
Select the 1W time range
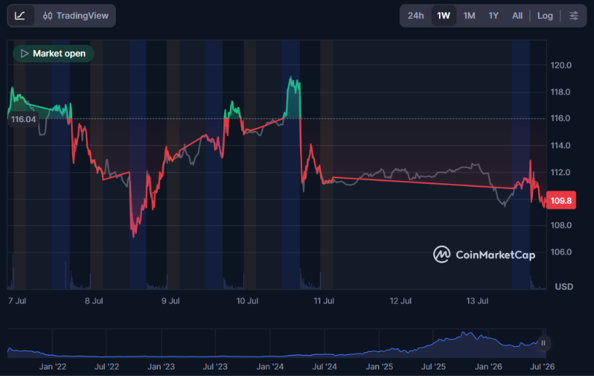coord(444,16)
